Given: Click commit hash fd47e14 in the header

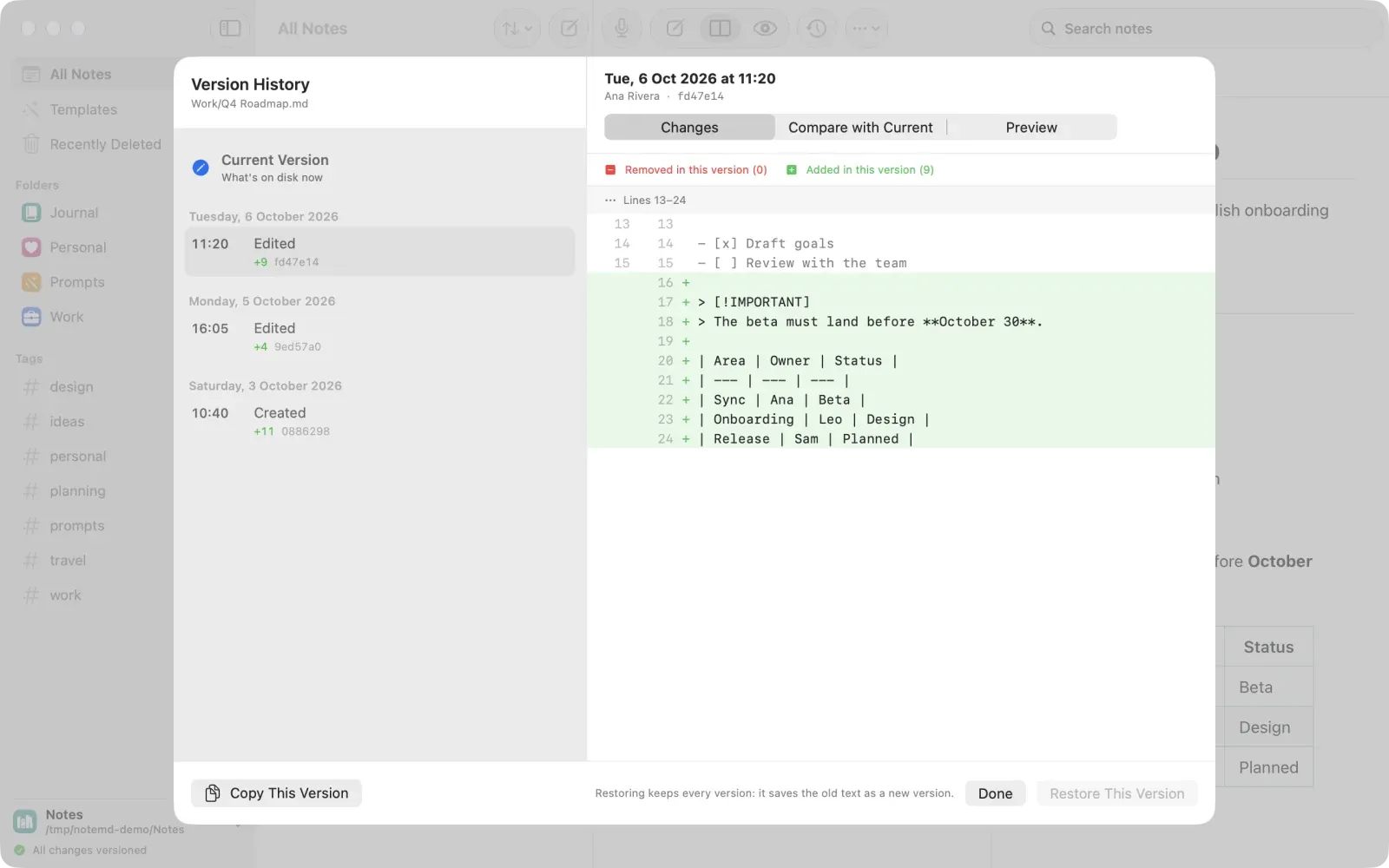Looking at the screenshot, I should [701, 96].
